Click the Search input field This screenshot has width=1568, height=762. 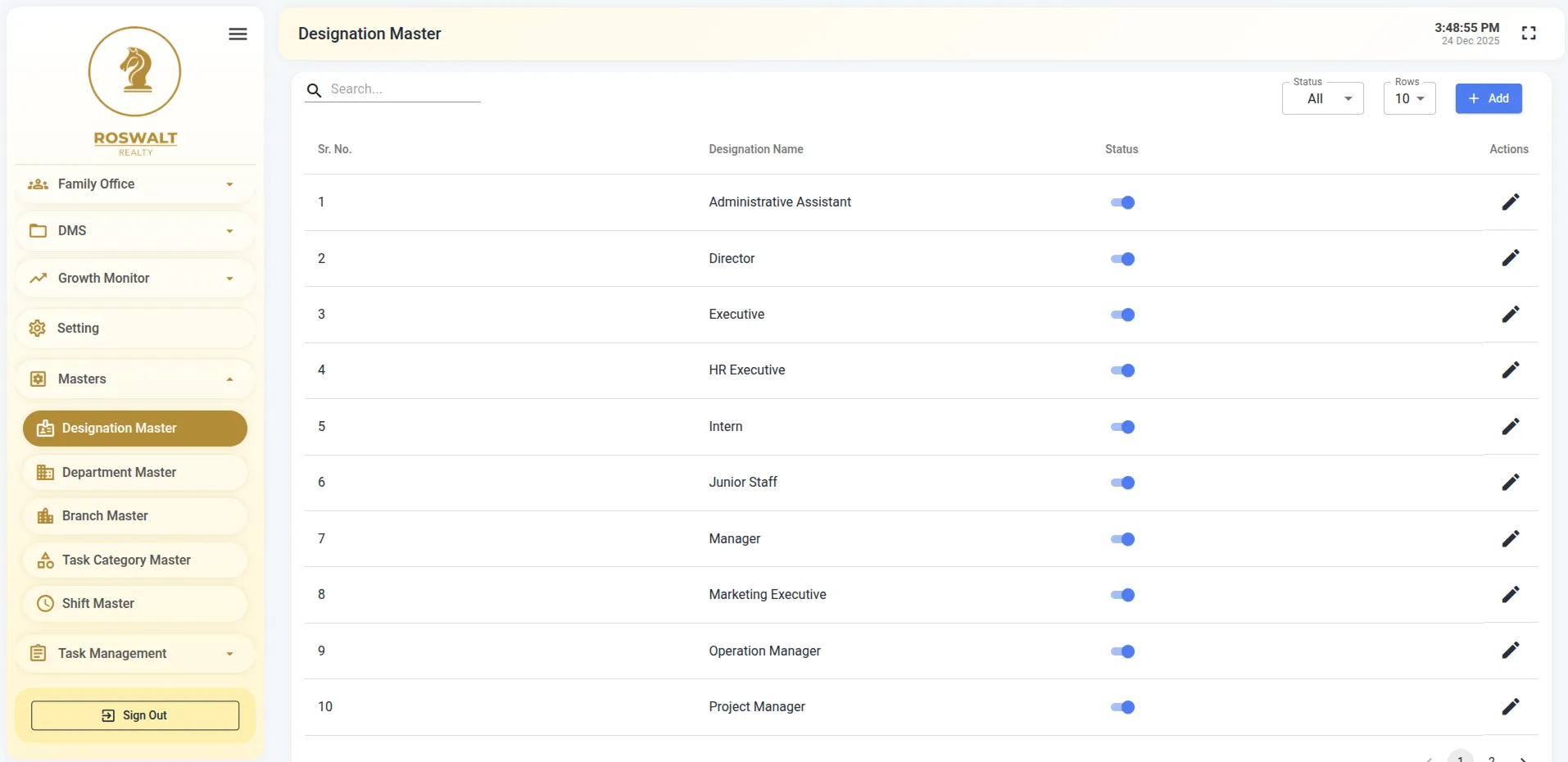click(x=403, y=89)
